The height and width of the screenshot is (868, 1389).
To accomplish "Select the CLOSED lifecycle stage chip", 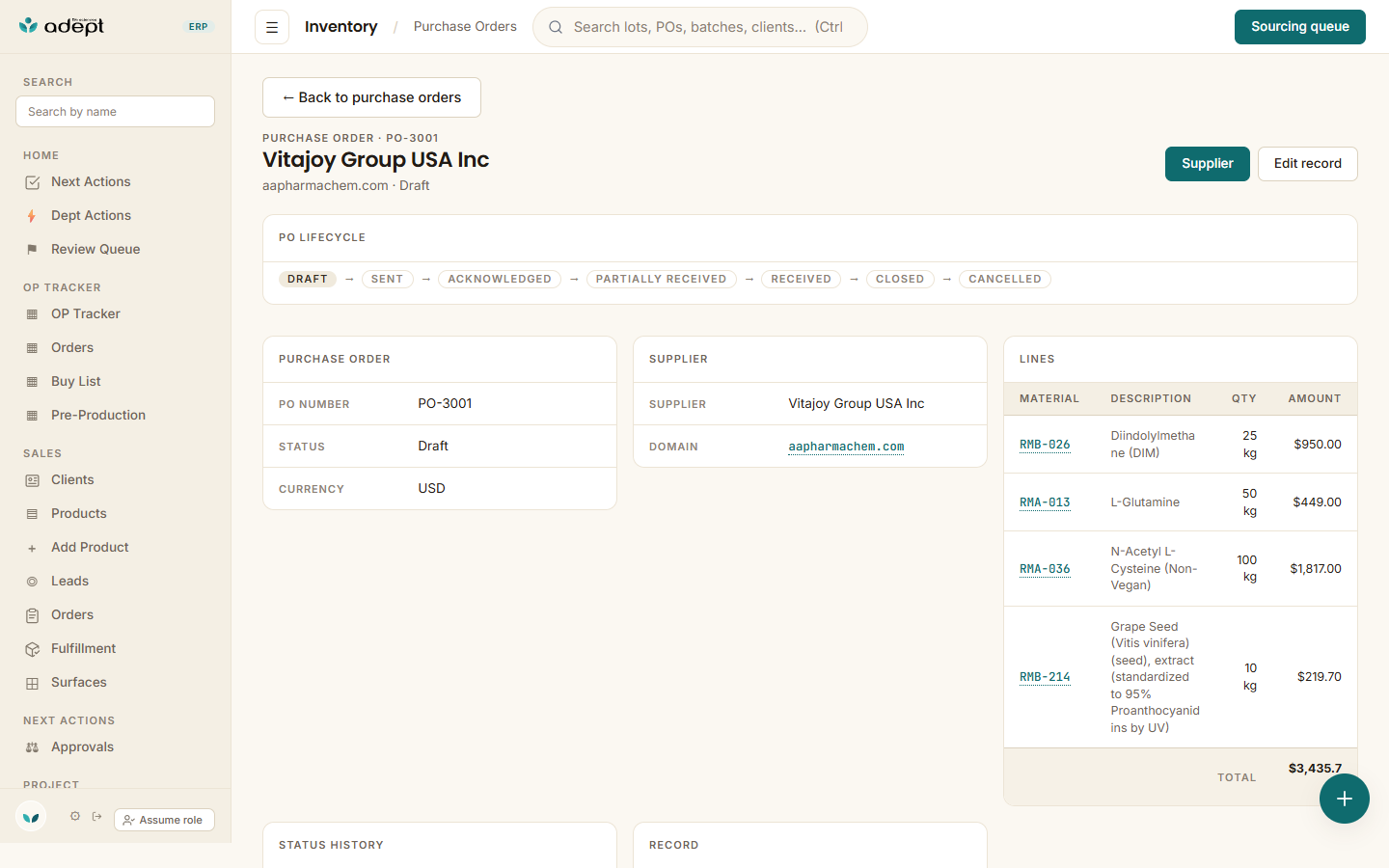I will click(900, 279).
